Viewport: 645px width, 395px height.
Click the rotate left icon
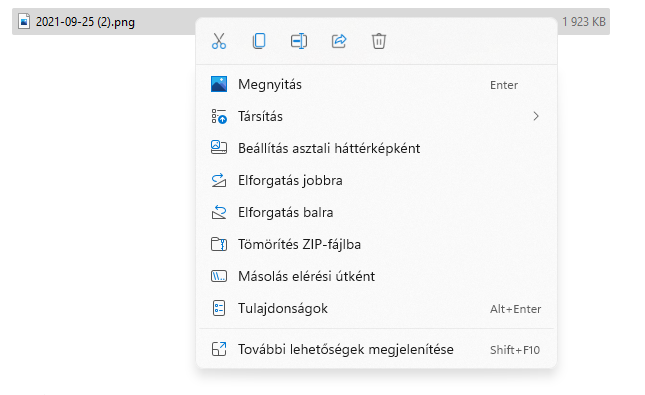(x=219, y=212)
